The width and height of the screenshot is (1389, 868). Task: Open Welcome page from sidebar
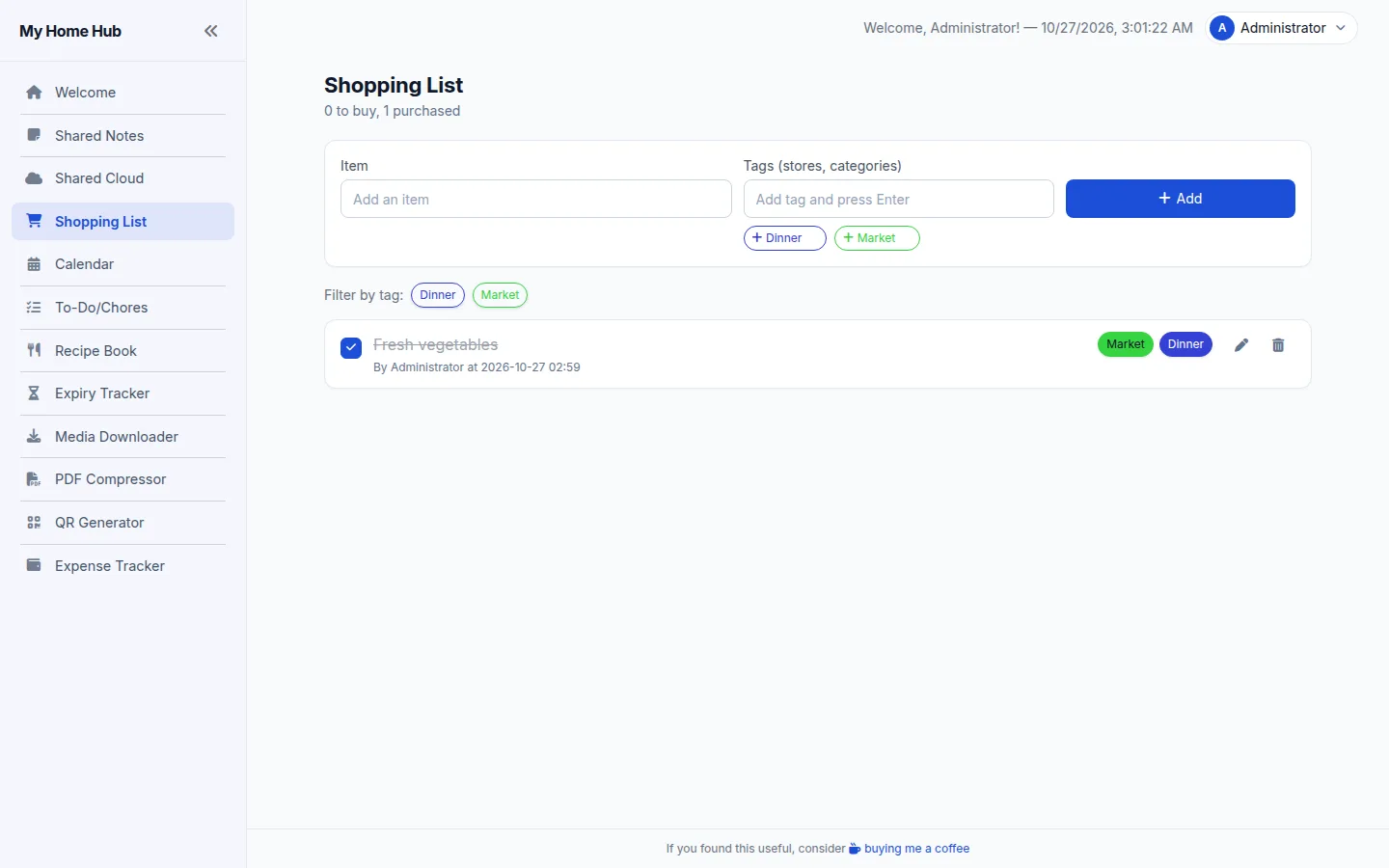pyautogui.click(x=123, y=93)
